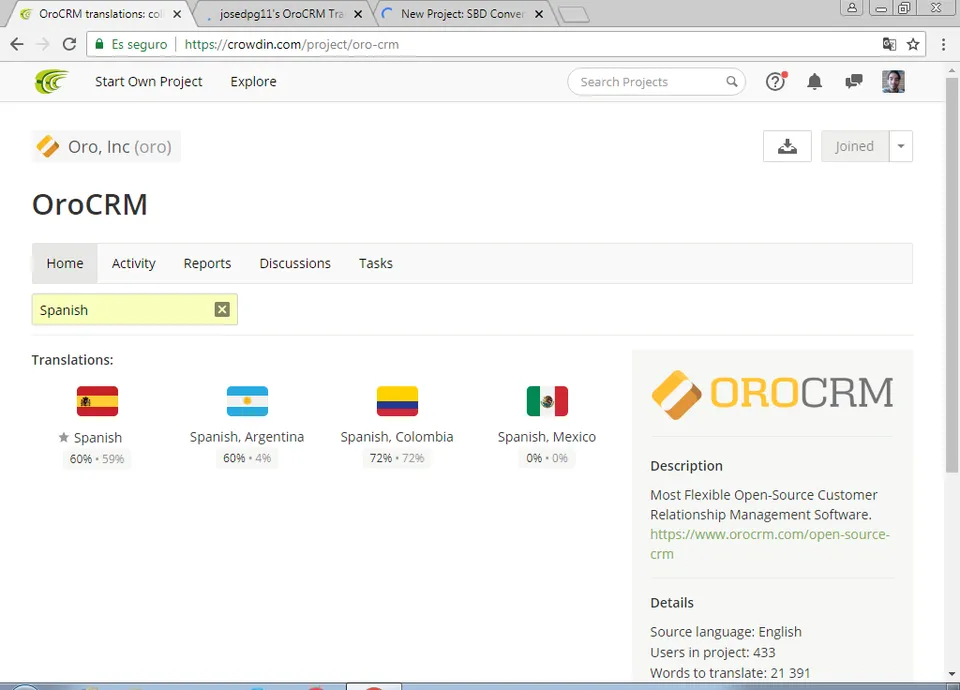Viewport: 960px width, 690px height.
Task: Click the Crowdin logo icon
Action: (51, 81)
